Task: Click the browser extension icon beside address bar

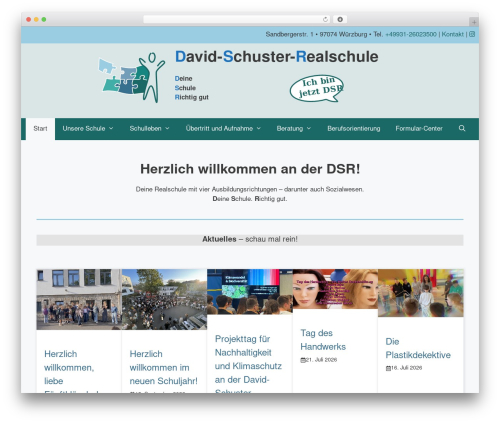Action: (340, 20)
